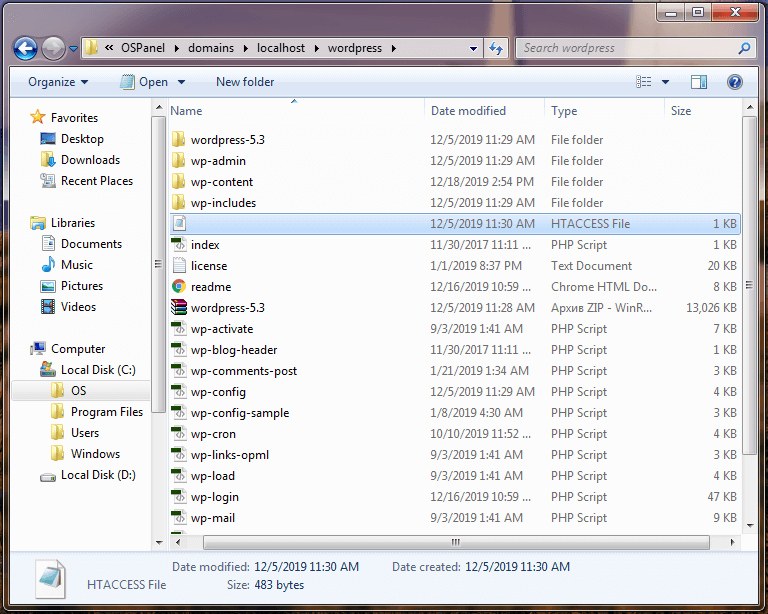
Task: Click the Open toolbar button
Action: [145, 82]
